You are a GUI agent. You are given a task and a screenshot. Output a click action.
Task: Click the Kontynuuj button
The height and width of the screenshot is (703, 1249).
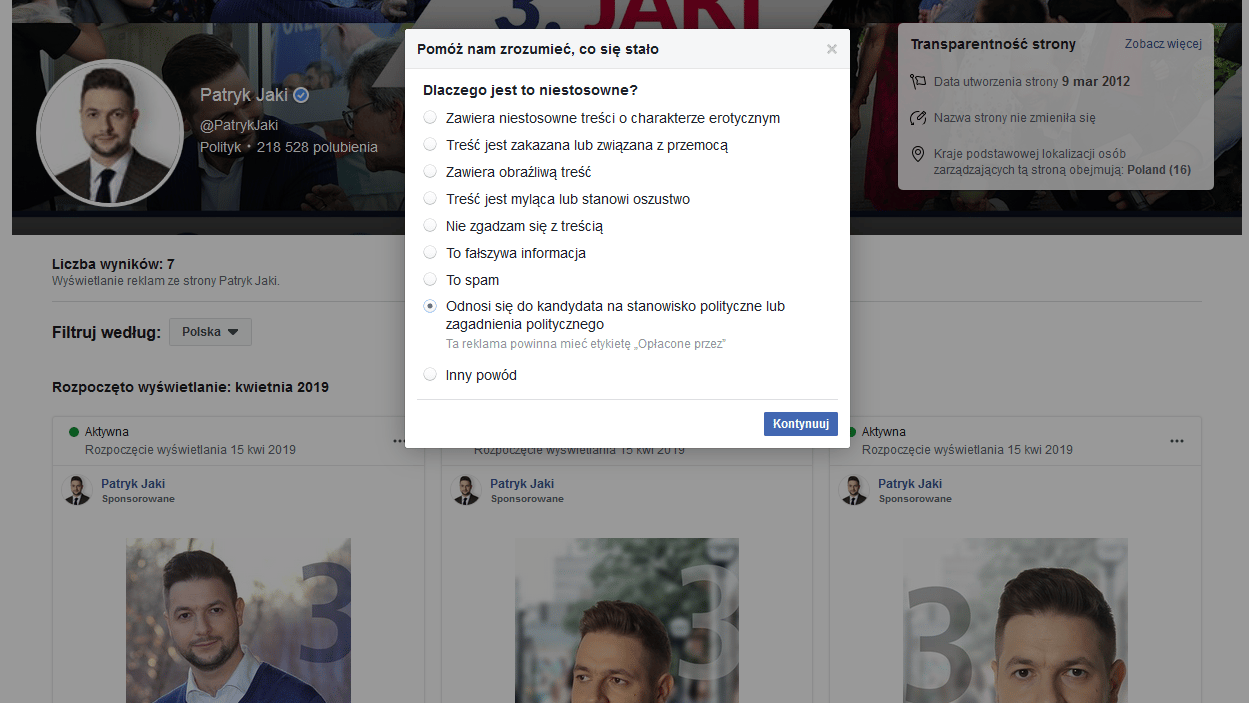pyautogui.click(x=801, y=424)
